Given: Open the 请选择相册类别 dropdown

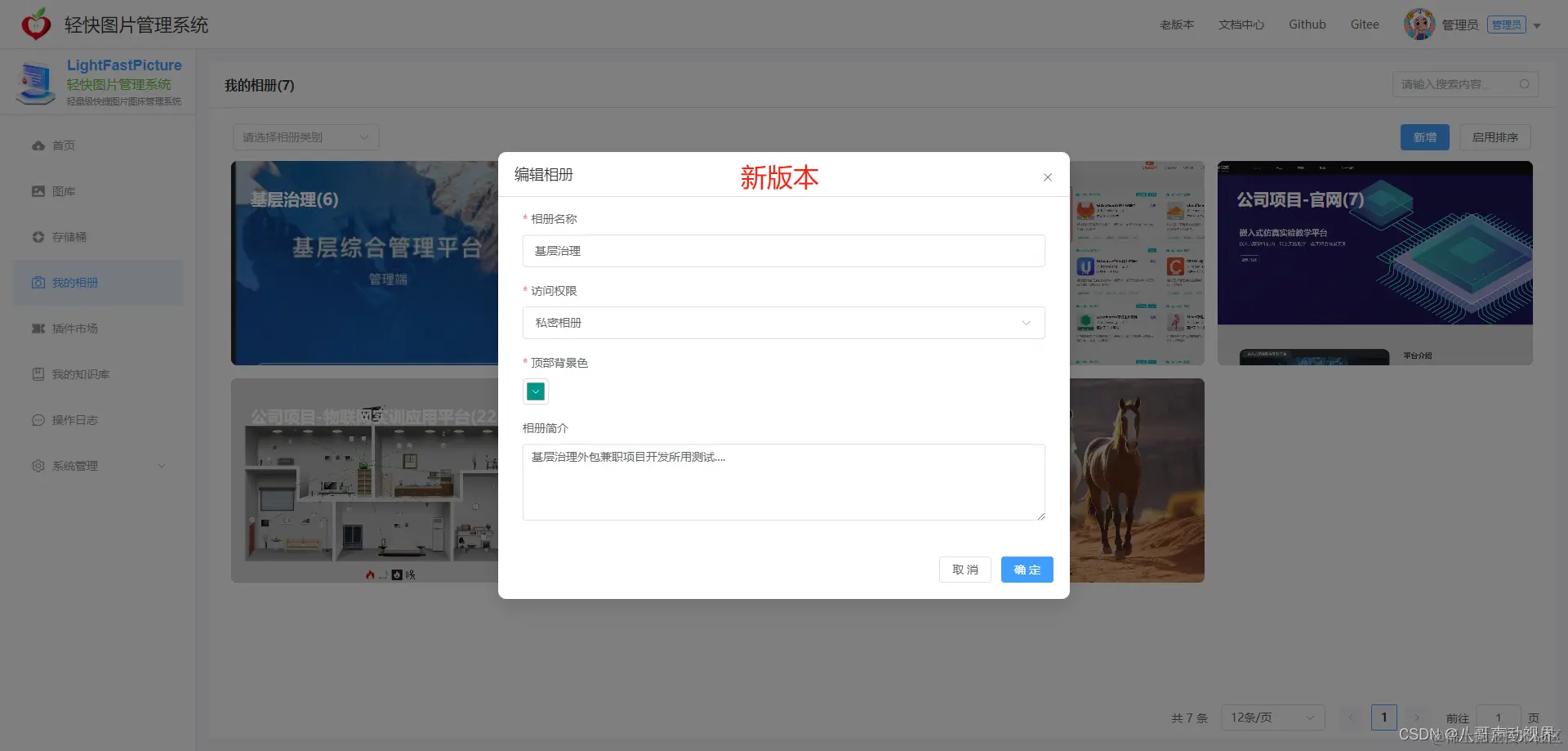Looking at the screenshot, I should tap(305, 136).
